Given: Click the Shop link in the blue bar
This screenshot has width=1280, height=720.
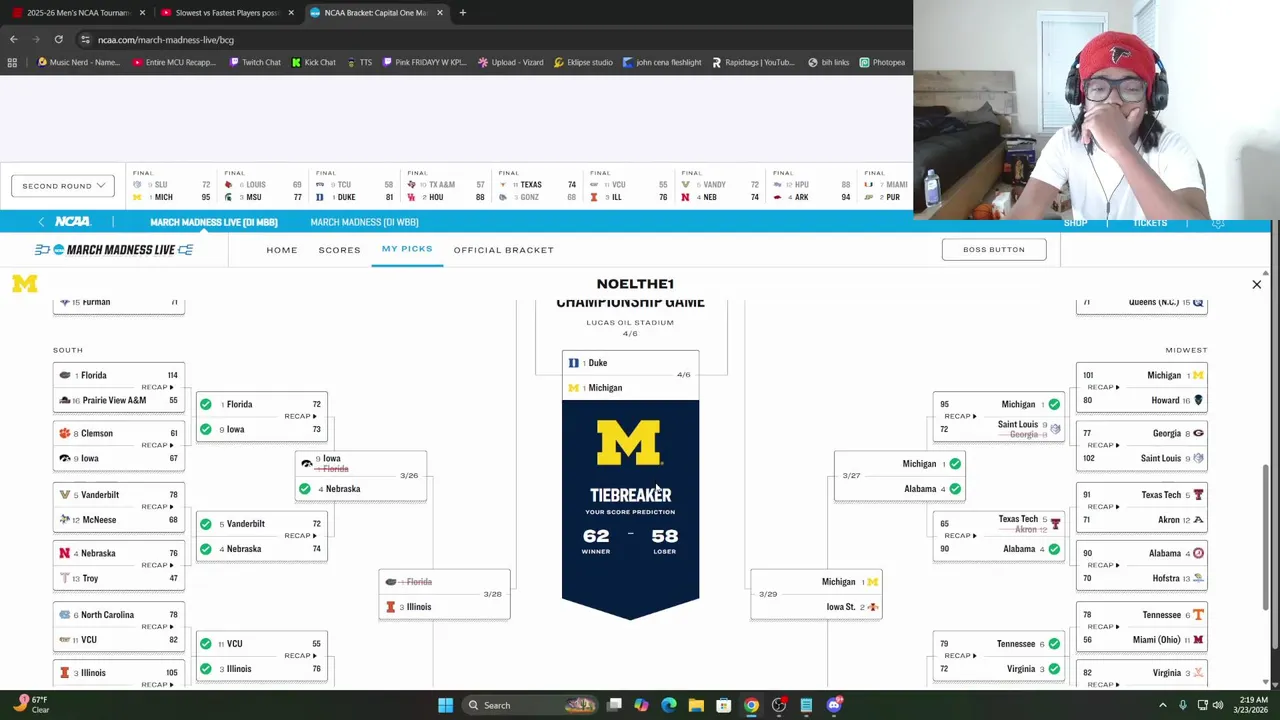Looking at the screenshot, I should 1076,223.
